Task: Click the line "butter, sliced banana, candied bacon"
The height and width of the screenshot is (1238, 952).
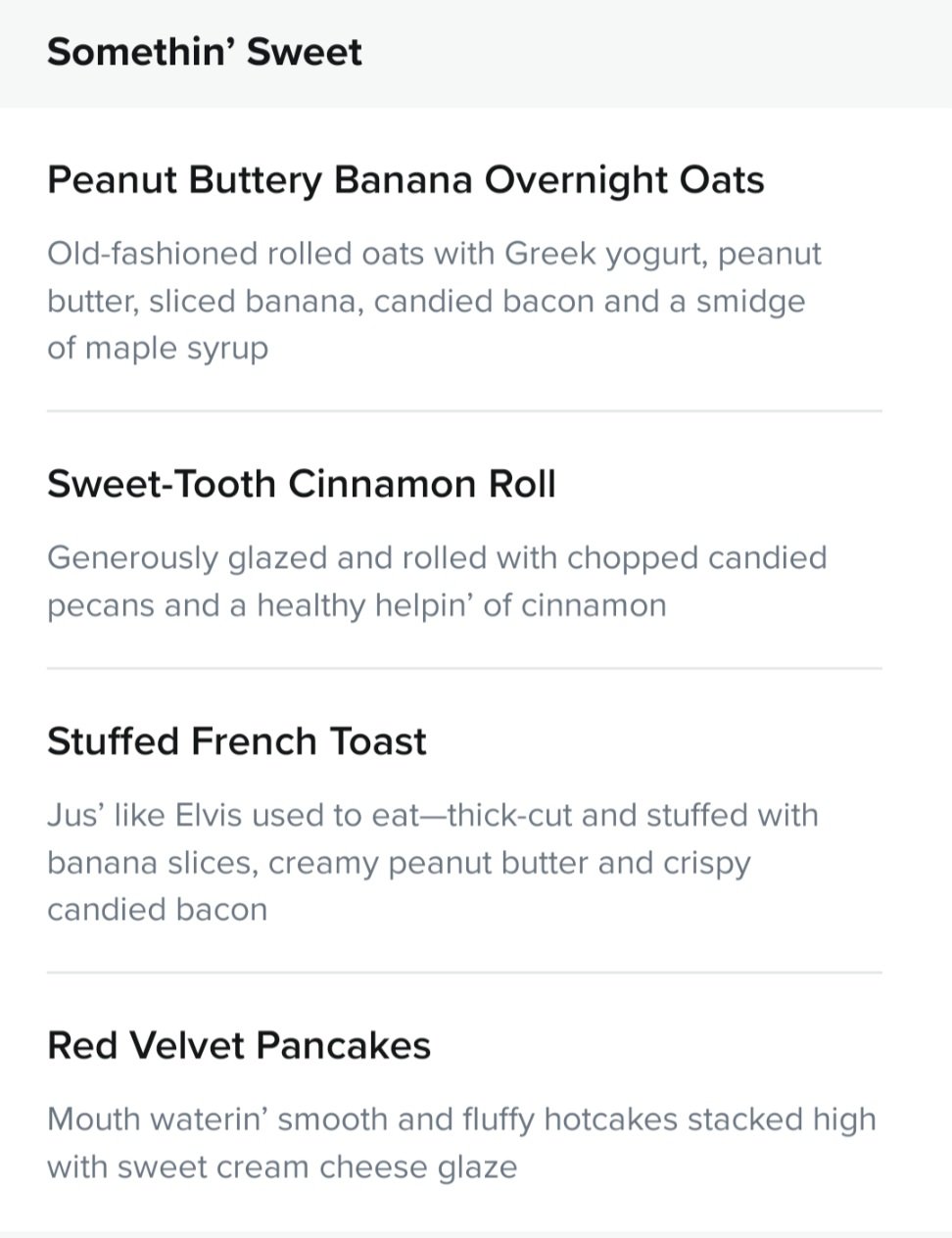Action: 426,302
